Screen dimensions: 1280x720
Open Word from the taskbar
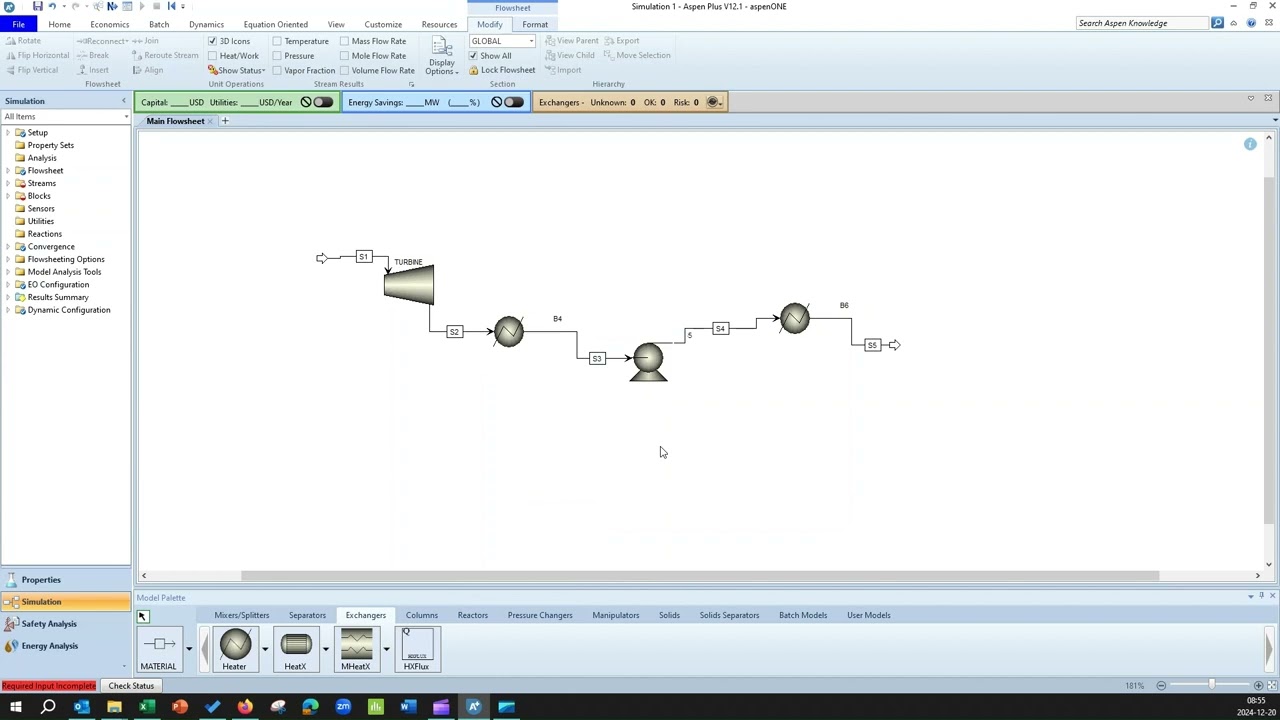click(408, 708)
